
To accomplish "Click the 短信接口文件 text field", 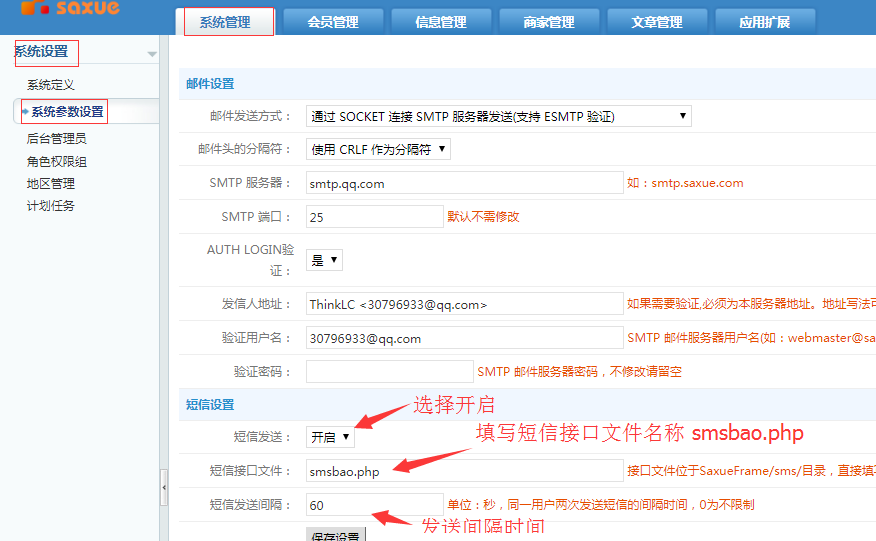I will point(464,471).
